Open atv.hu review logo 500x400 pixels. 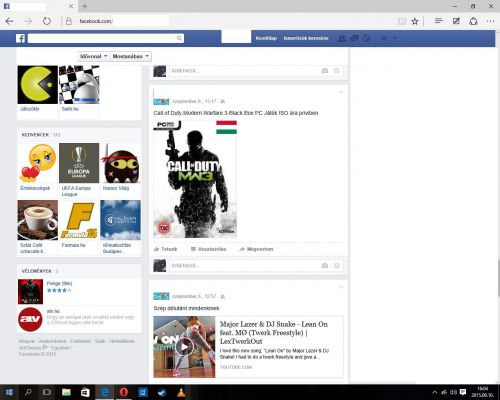click(x=30, y=319)
